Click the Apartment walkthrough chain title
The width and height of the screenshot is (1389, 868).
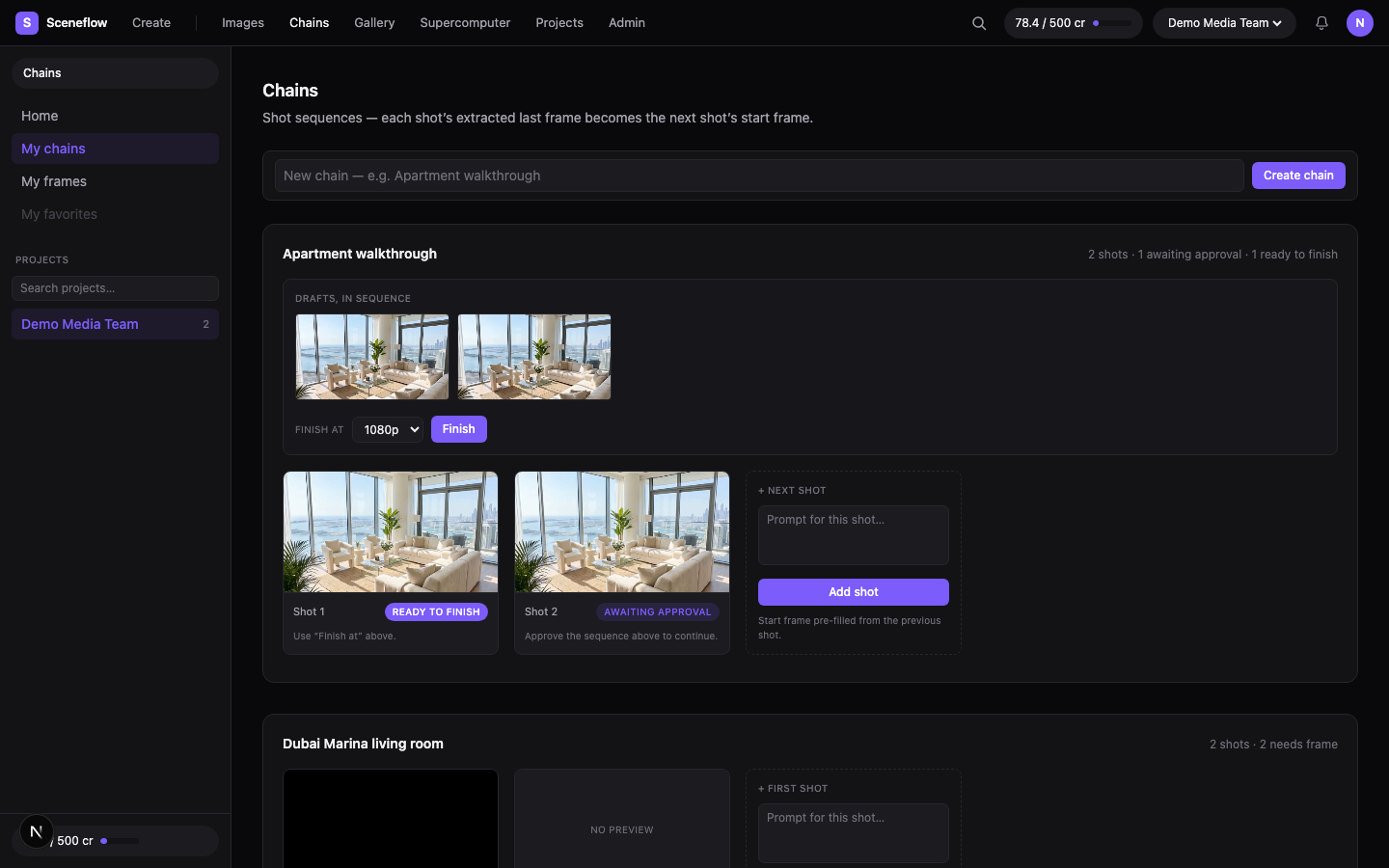pyautogui.click(x=360, y=254)
